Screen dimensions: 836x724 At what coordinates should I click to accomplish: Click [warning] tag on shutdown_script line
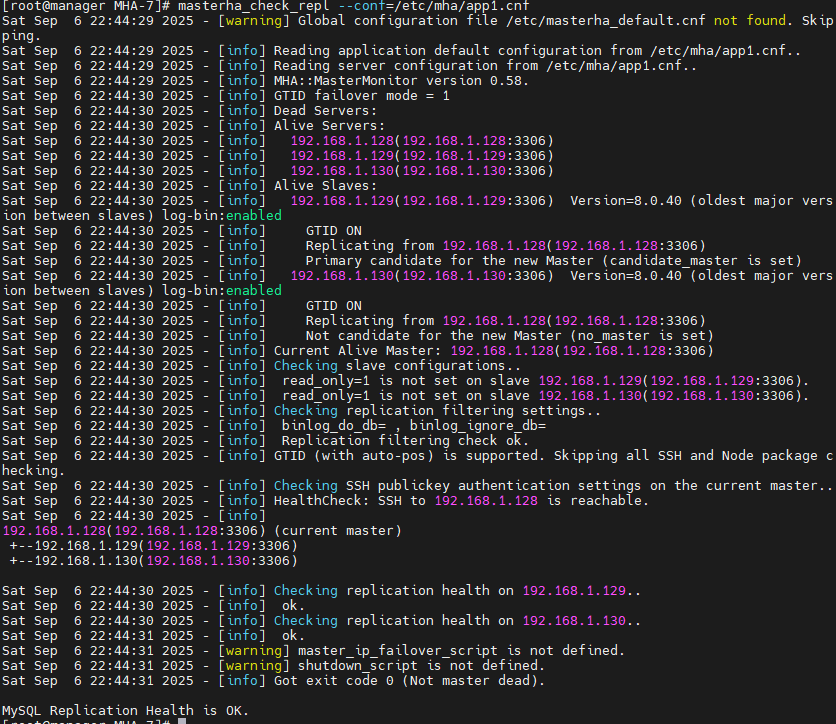pos(254,665)
